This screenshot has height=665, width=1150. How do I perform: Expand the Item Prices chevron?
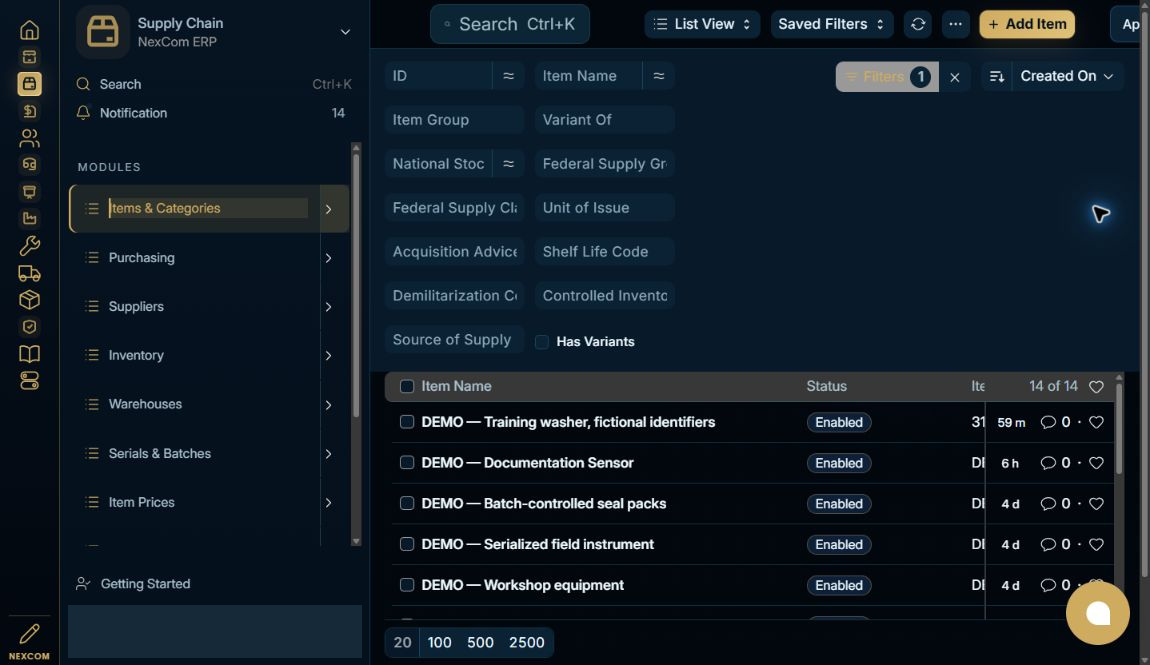coord(329,503)
